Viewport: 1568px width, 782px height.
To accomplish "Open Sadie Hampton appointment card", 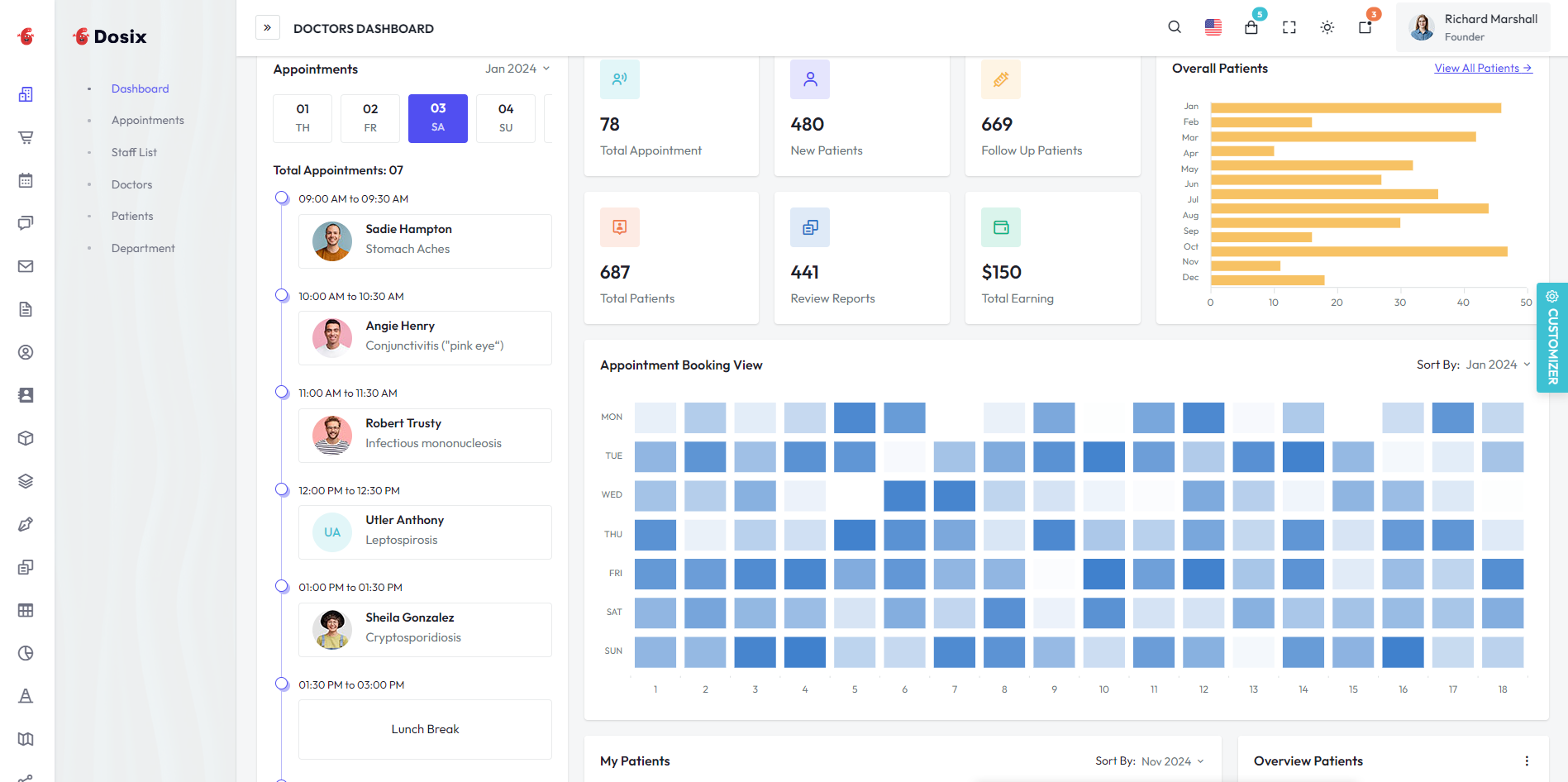I will coord(425,241).
